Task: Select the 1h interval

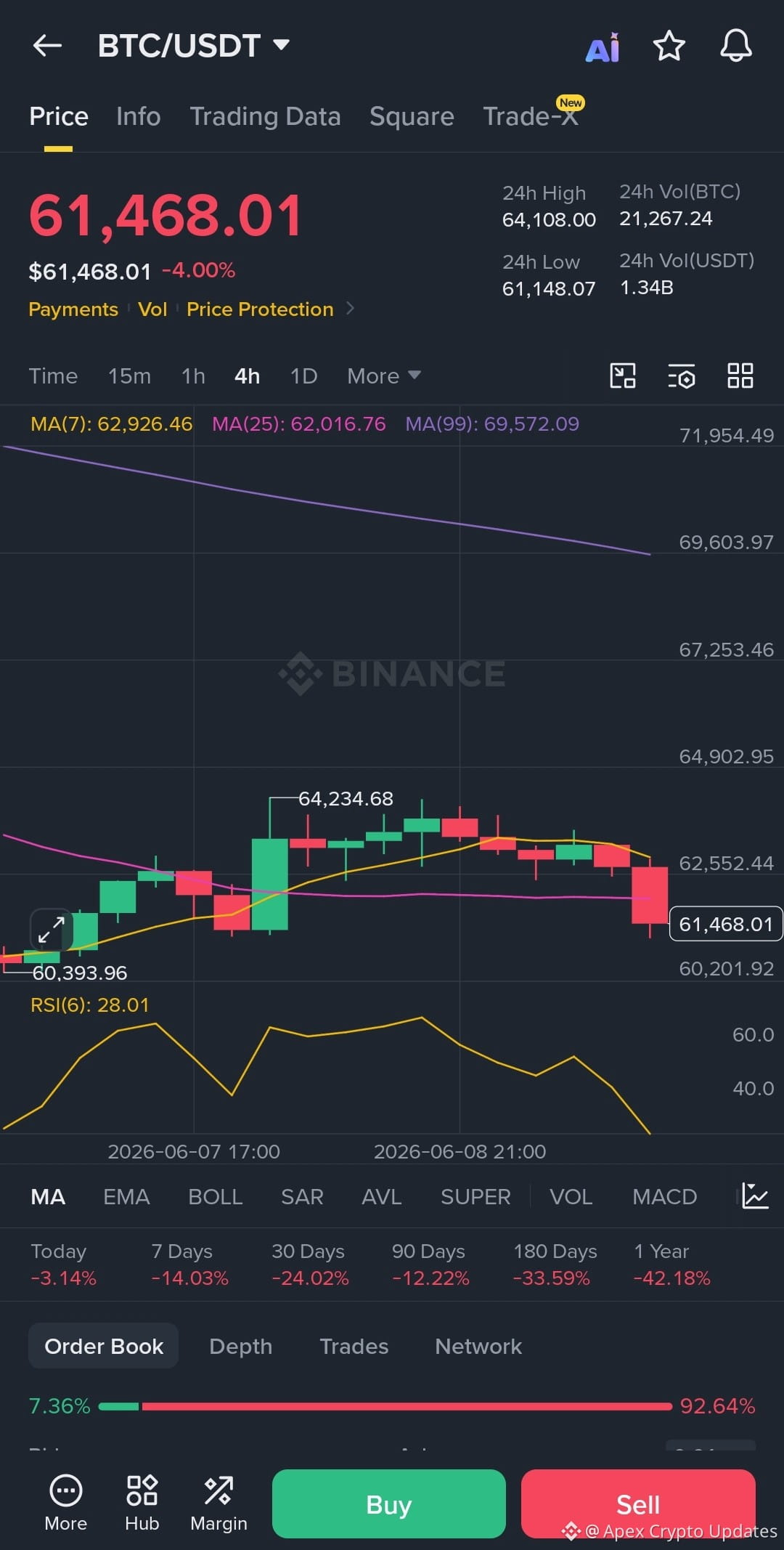Action: [x=193, y=376]
